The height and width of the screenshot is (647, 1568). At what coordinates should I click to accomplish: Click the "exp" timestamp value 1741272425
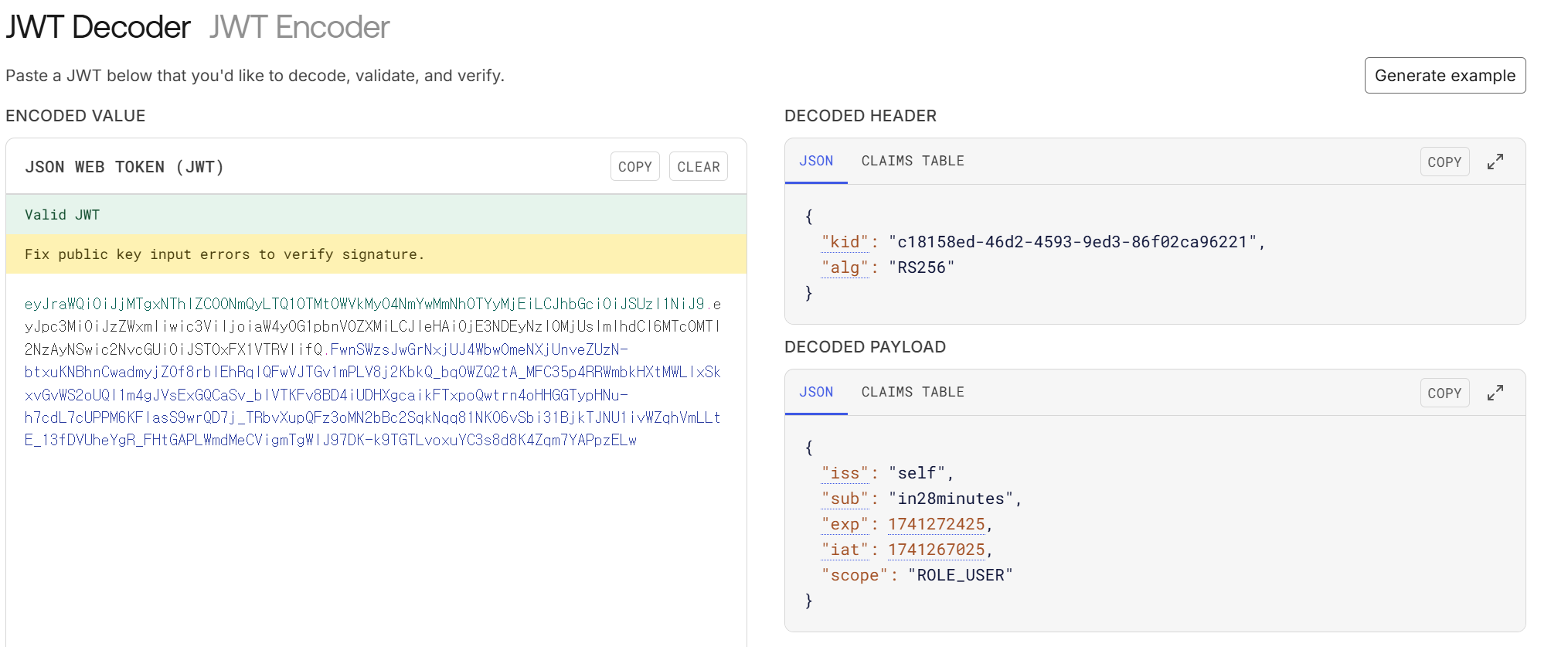(x=936, y=524)
